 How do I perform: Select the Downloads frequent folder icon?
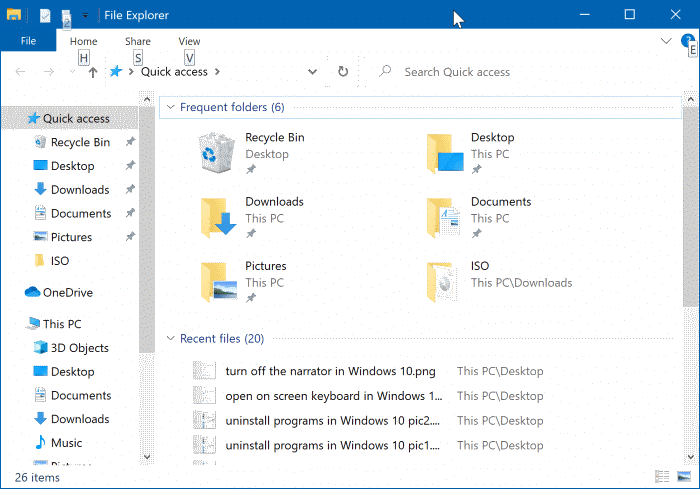tap(218, 217)
